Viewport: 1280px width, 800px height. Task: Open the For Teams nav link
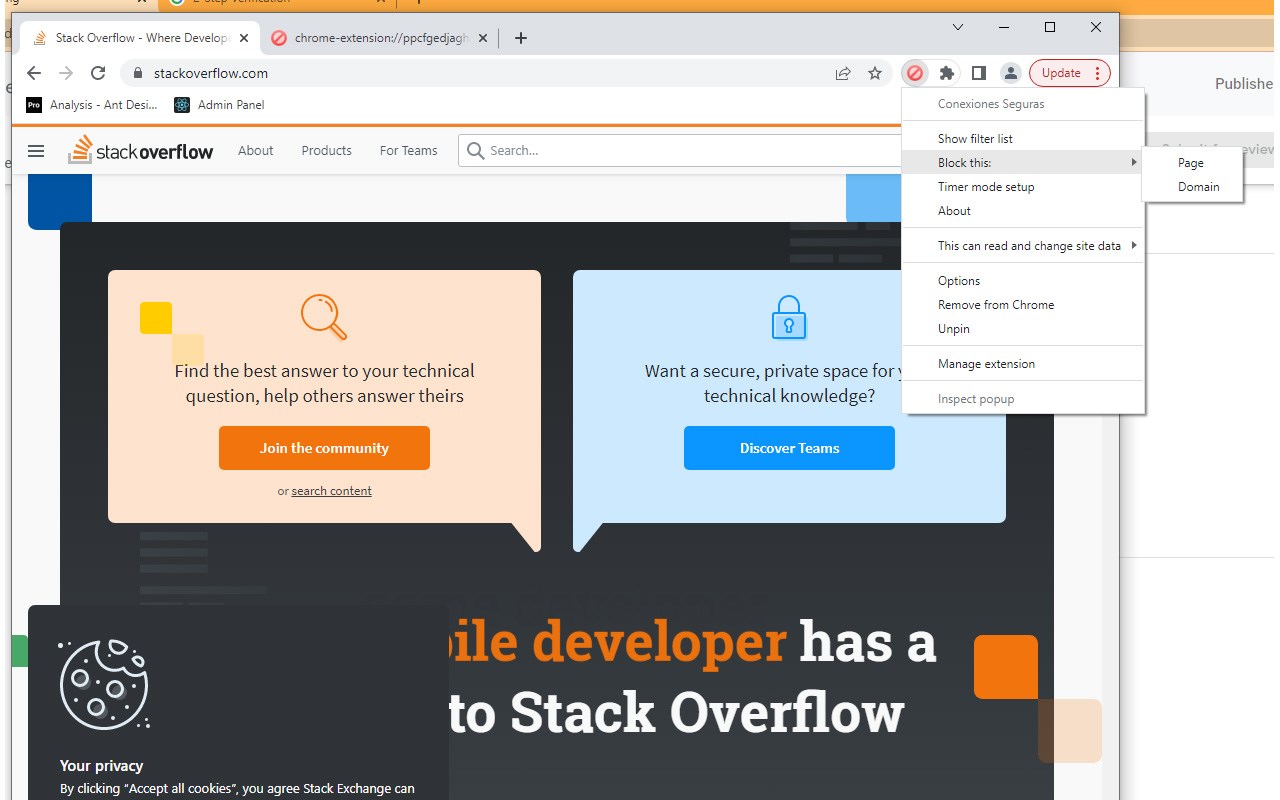click(x=408, y=151)
